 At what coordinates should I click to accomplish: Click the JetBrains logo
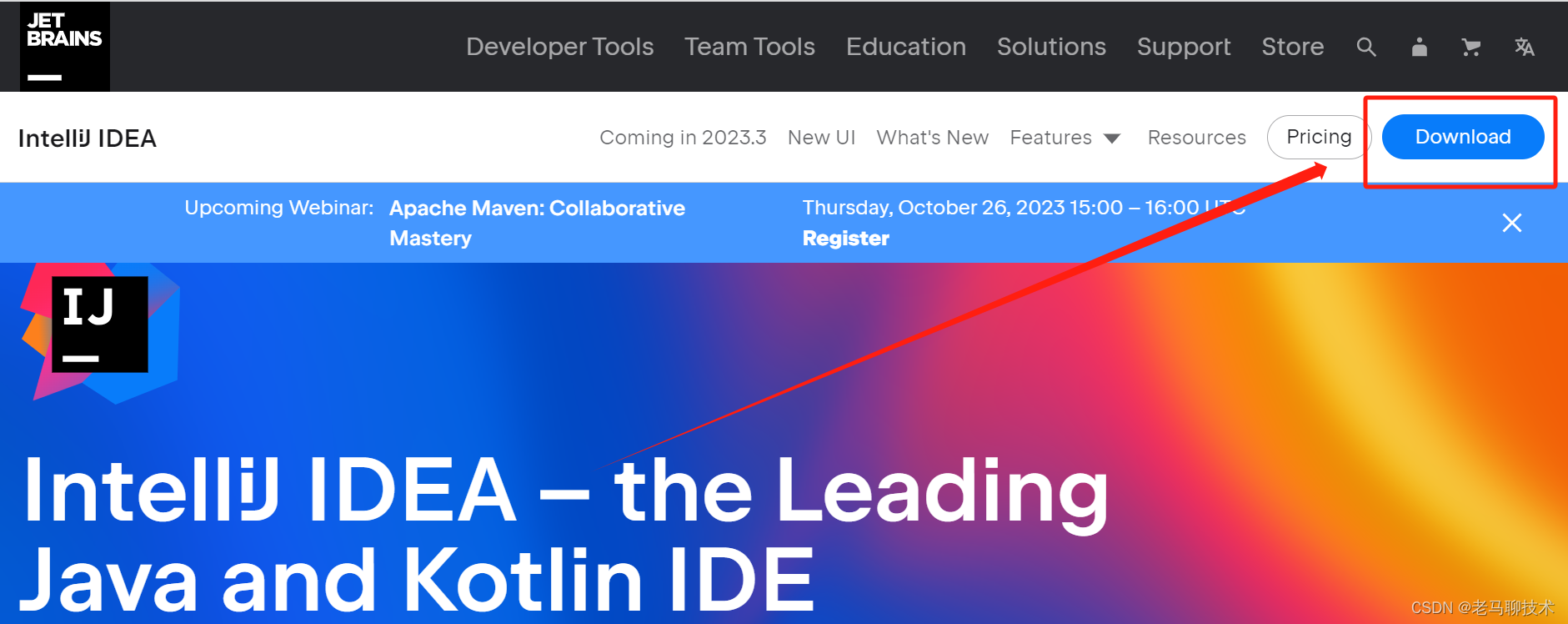click(65, 47)
